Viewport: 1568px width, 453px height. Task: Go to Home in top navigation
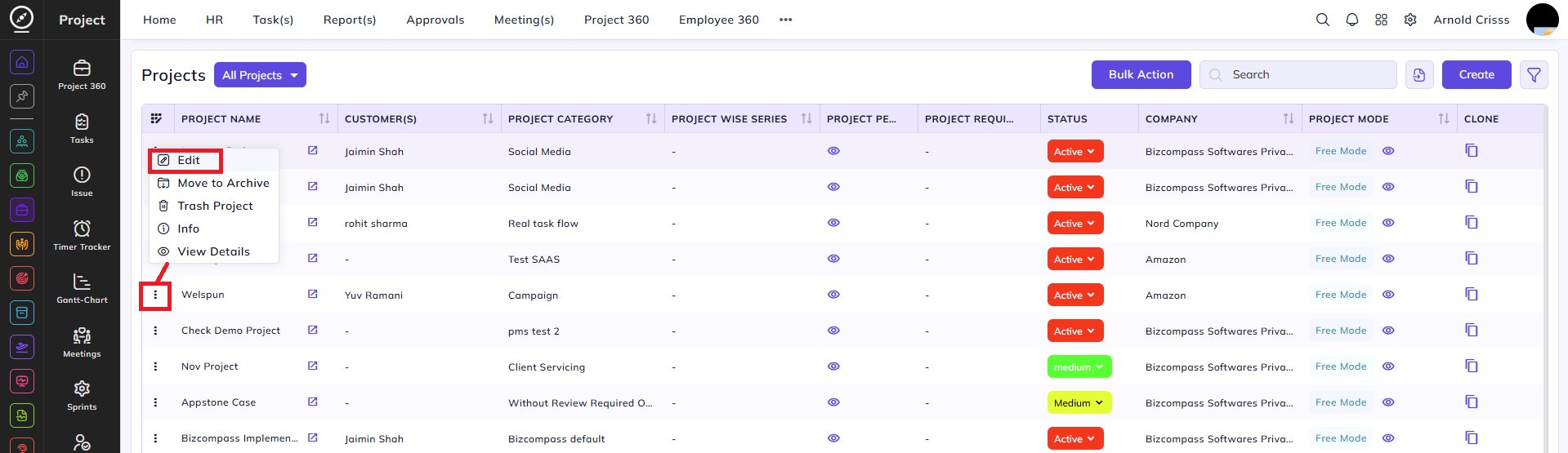tap(159, 20)
